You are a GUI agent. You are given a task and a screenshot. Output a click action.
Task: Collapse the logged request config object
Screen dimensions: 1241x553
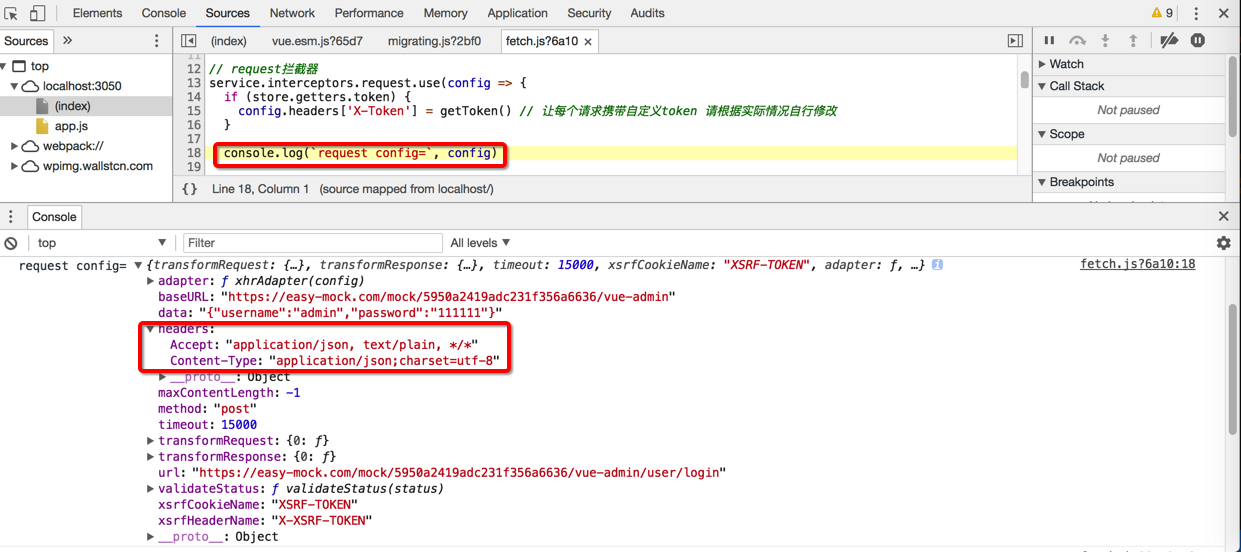(x=139, y=266)
